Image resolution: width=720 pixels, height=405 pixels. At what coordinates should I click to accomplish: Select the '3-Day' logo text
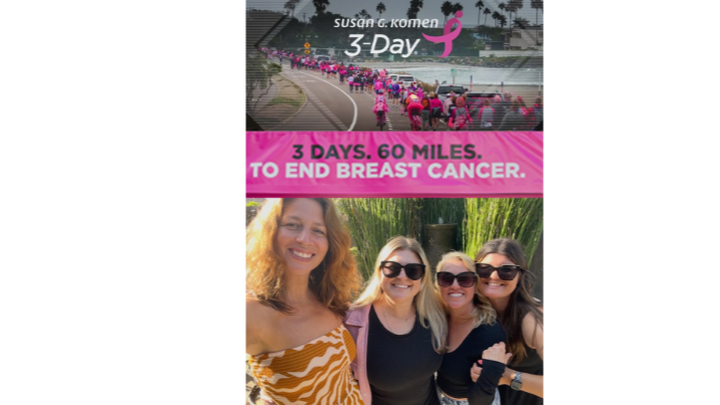(x=382, y=45)
